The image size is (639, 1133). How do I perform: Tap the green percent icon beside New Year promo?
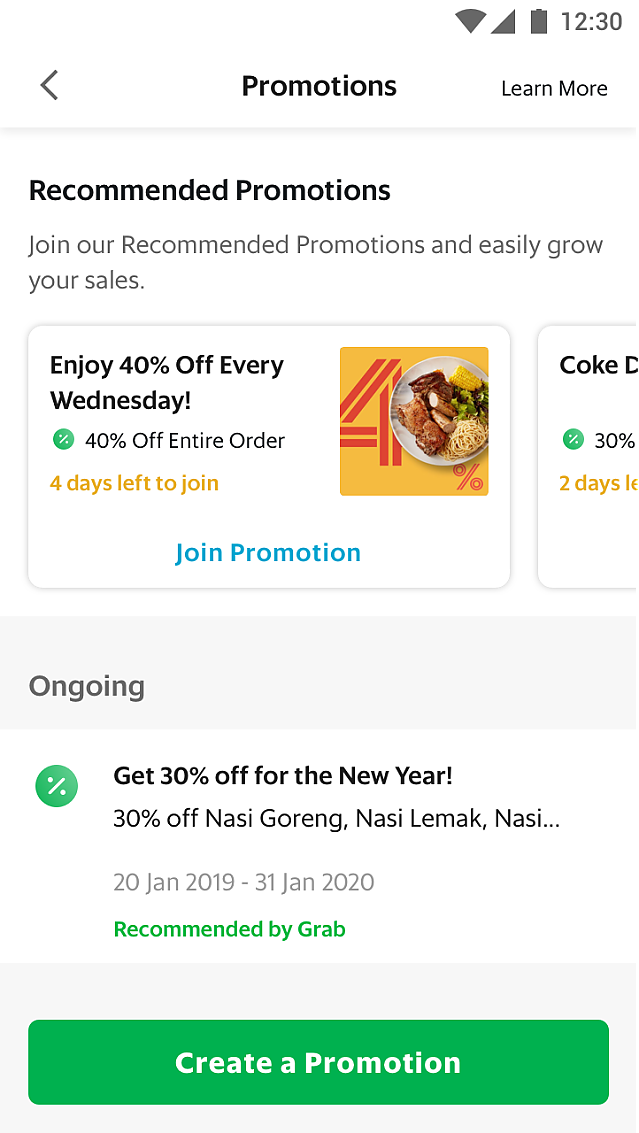point(57,786)
